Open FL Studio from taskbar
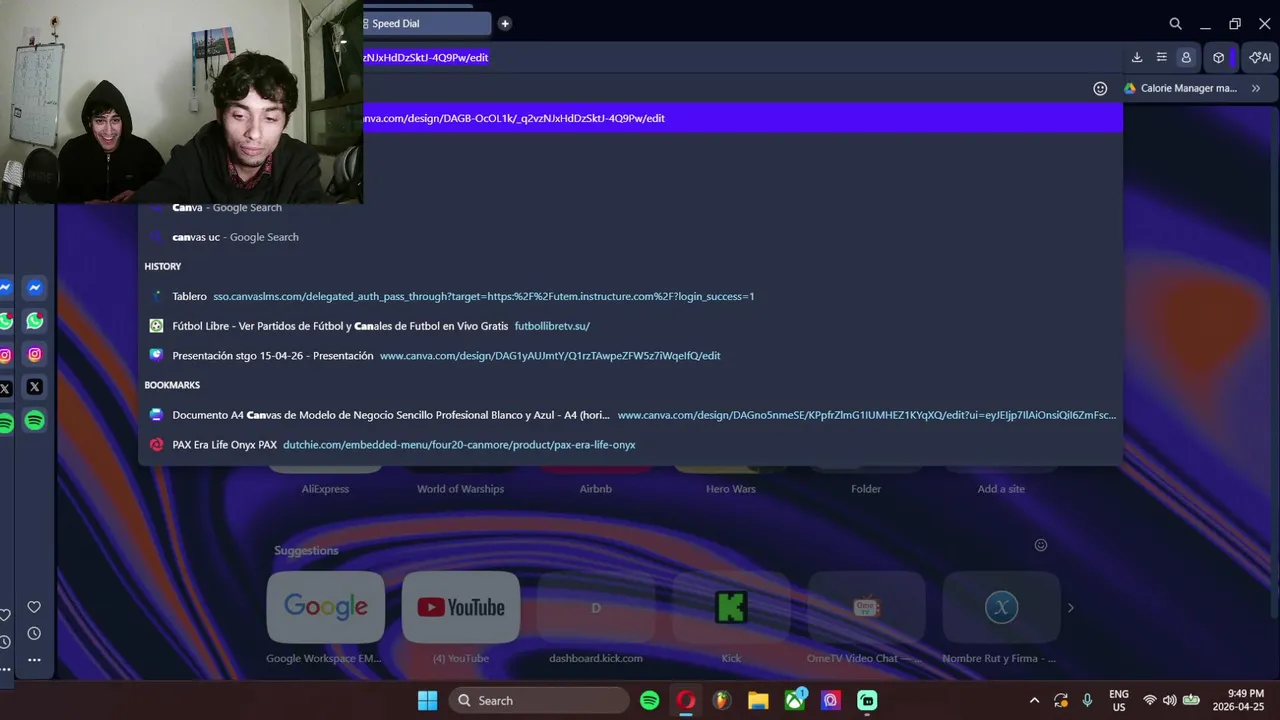Viewport: 1280px width, 720px height. pyautogui.click(x=722, y=701)
